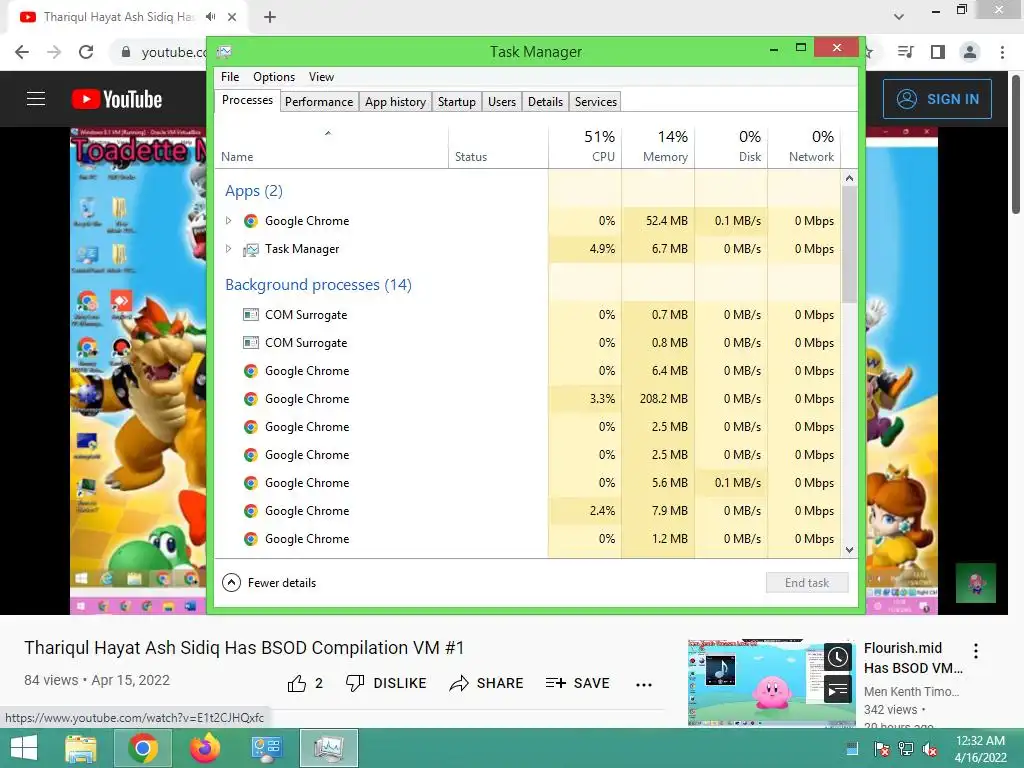The height and width of the screenshot is (768, 1024).
Task: Click the Status column header
Action: (498, 146)
